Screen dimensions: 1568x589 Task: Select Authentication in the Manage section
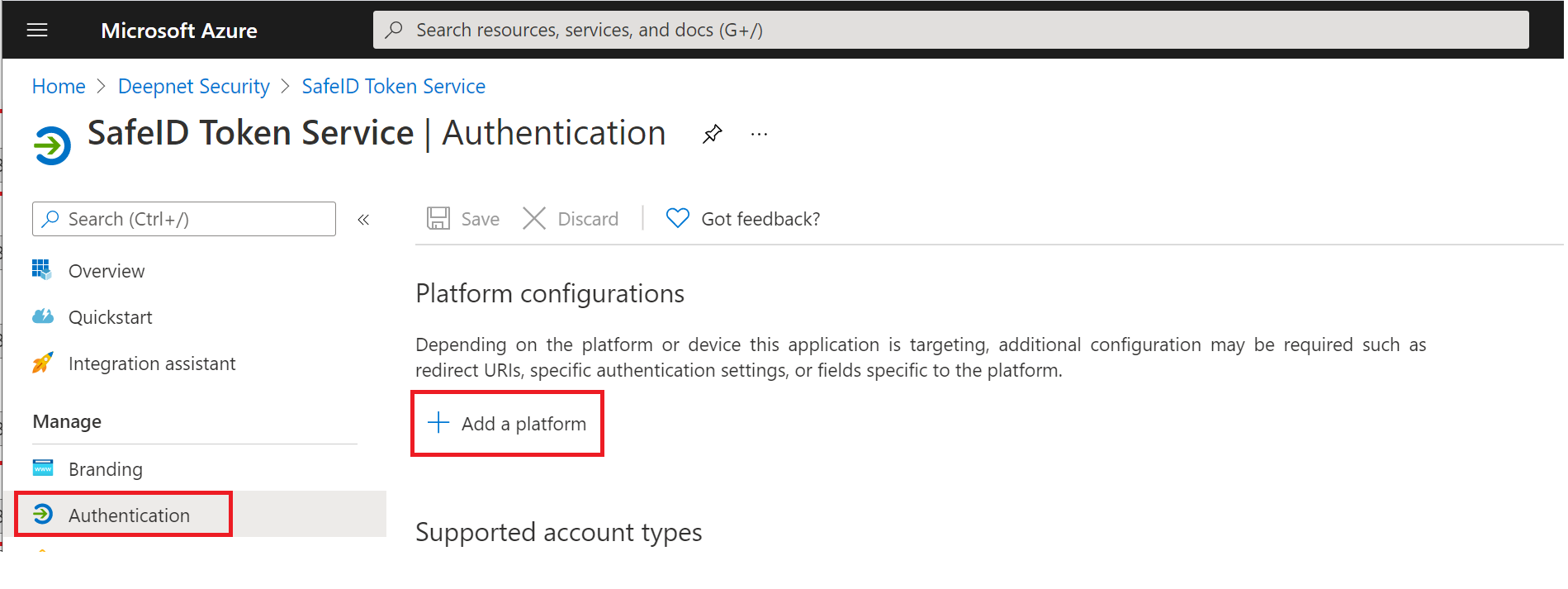click(129, 515)
